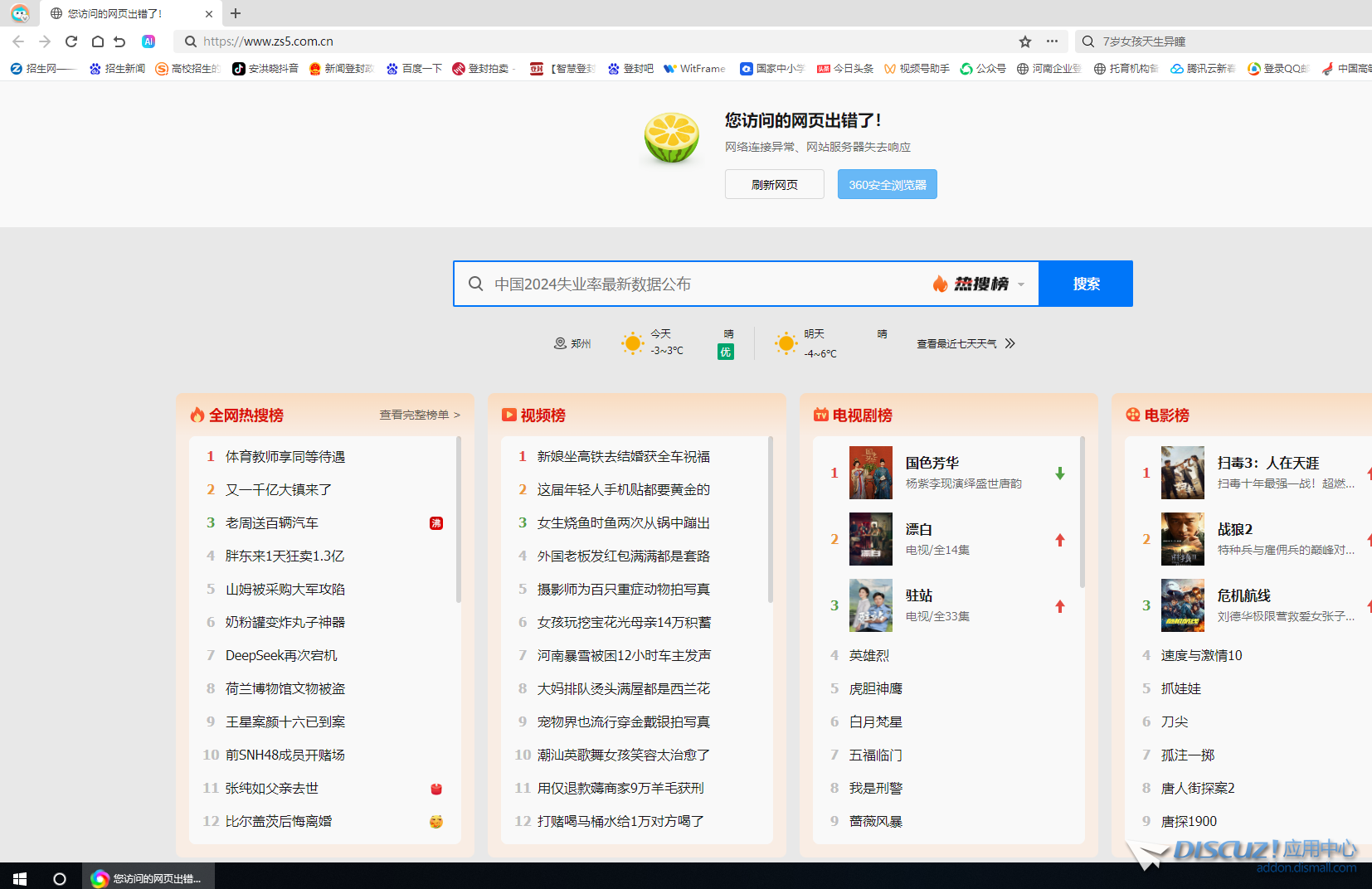Open the 漂白 poster thumbnail
Screen dimensions: 1372x889
click(x=871, y=539)
